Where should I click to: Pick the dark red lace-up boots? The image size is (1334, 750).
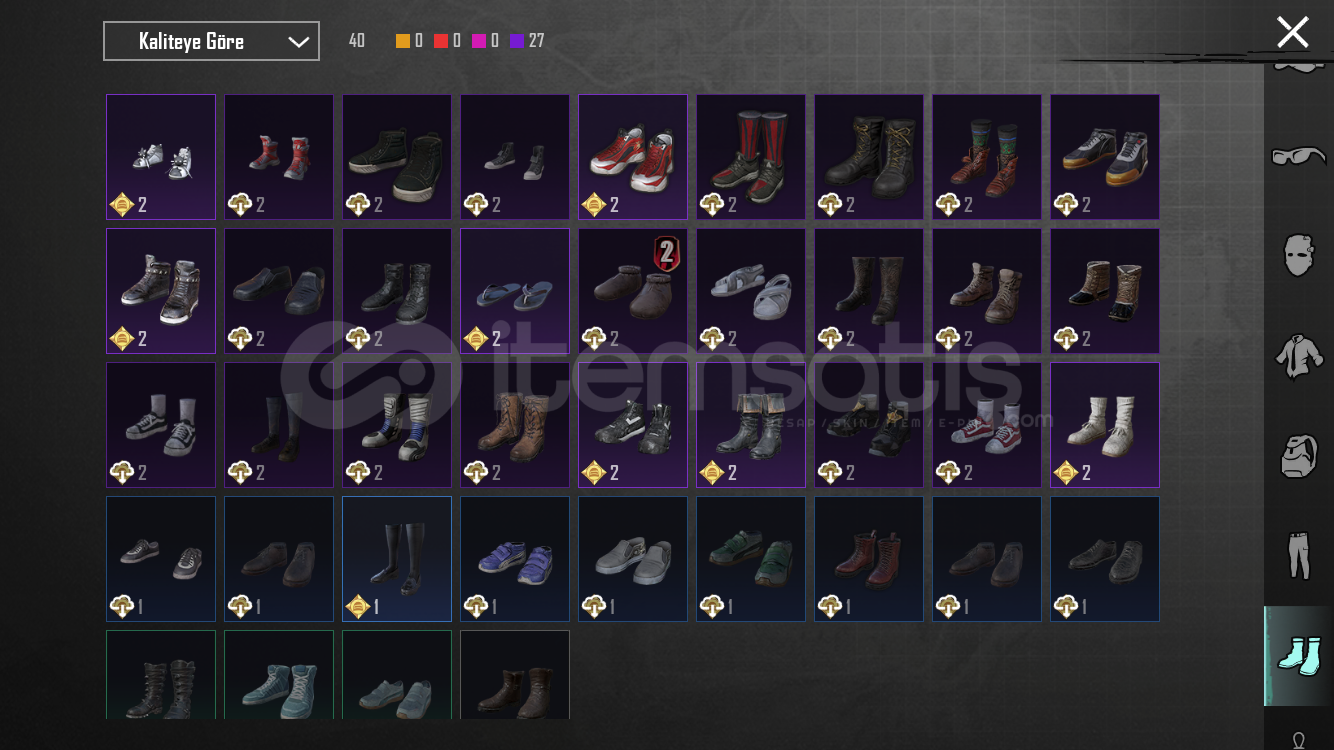[x=869, y=559]
